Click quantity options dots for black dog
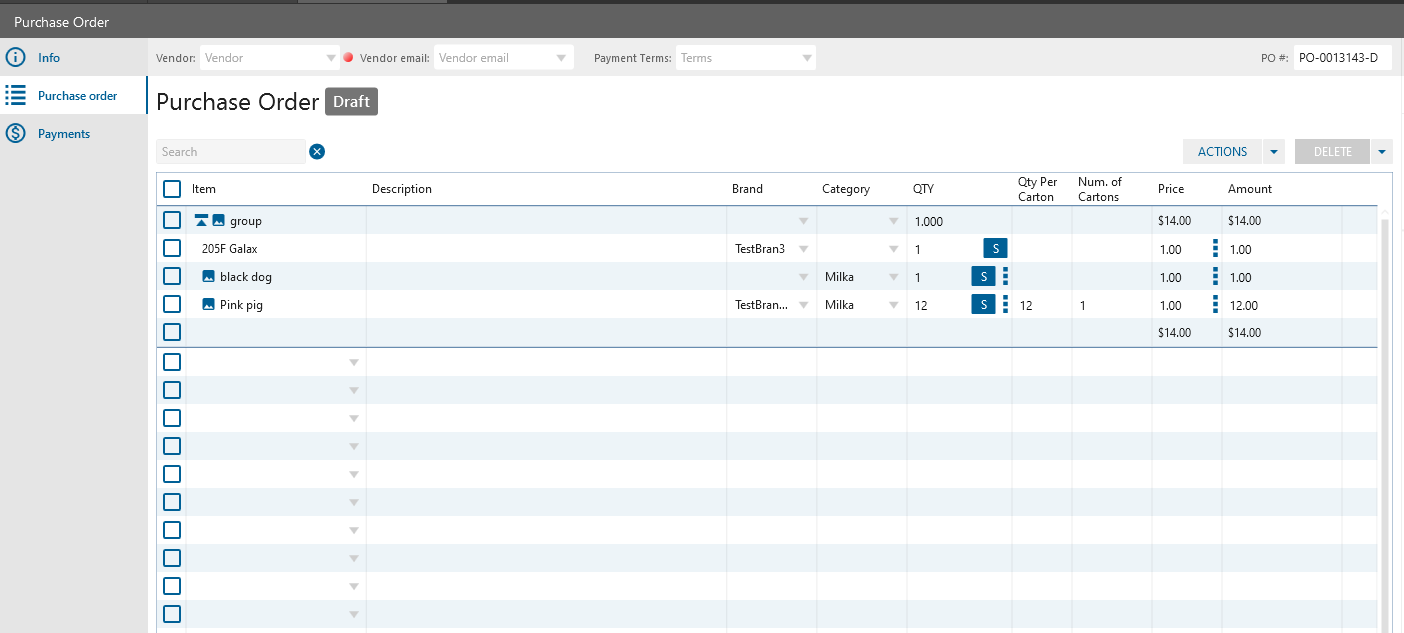 pos(1005,277)
